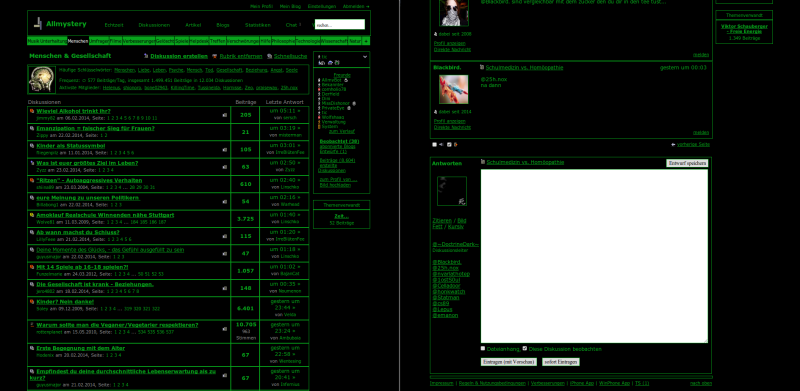Select the Philosophie category tab
The image size is (800, 391).
point(283,41)
